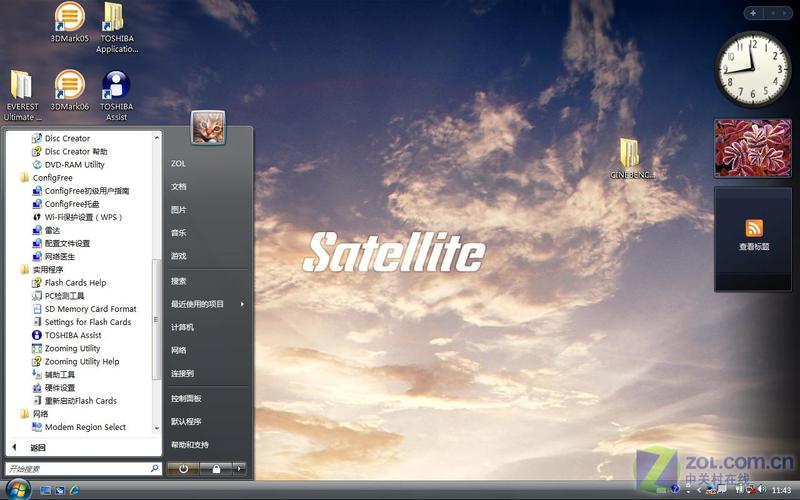Launch PC检测工具

click(58, 296)
